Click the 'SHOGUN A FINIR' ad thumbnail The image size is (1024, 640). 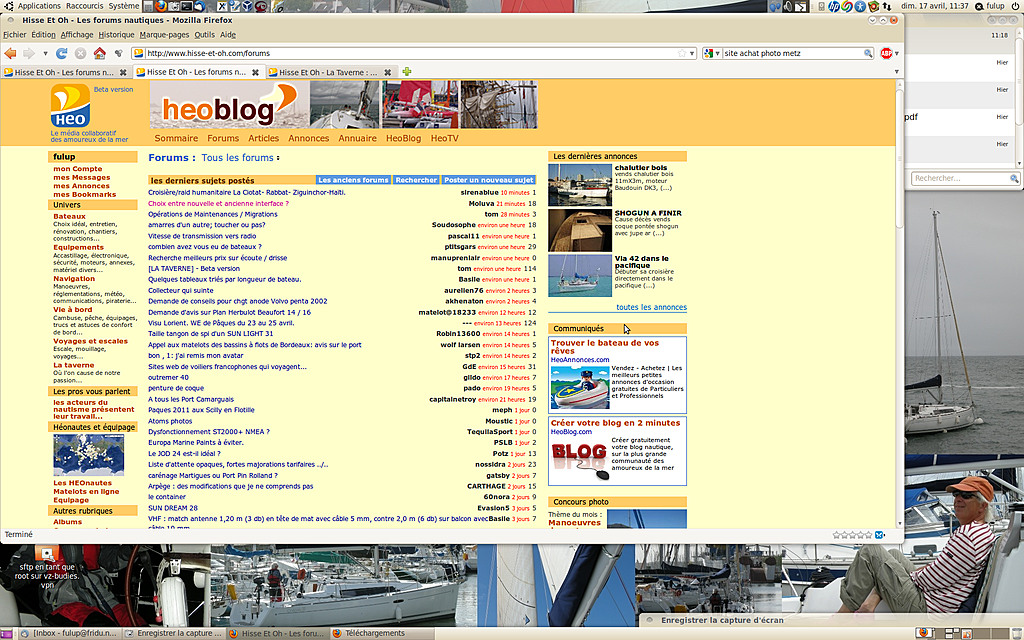point(580,231)
